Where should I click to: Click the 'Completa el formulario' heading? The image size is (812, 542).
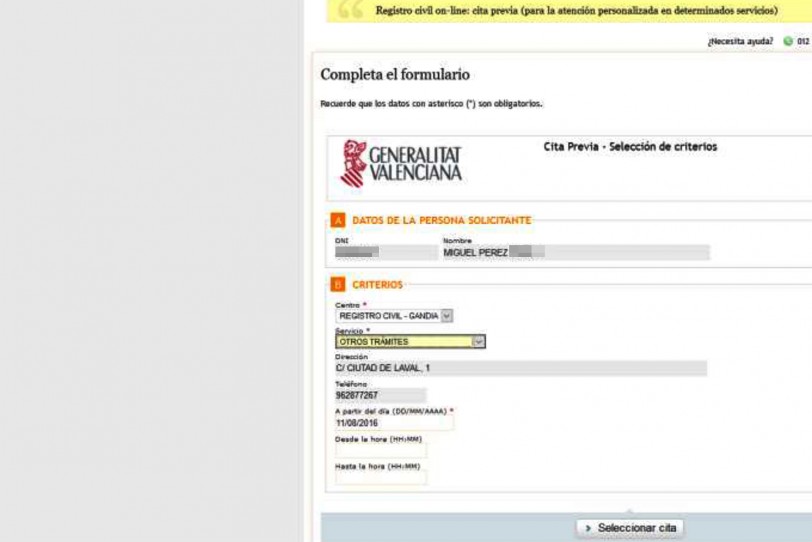(395, 75)
